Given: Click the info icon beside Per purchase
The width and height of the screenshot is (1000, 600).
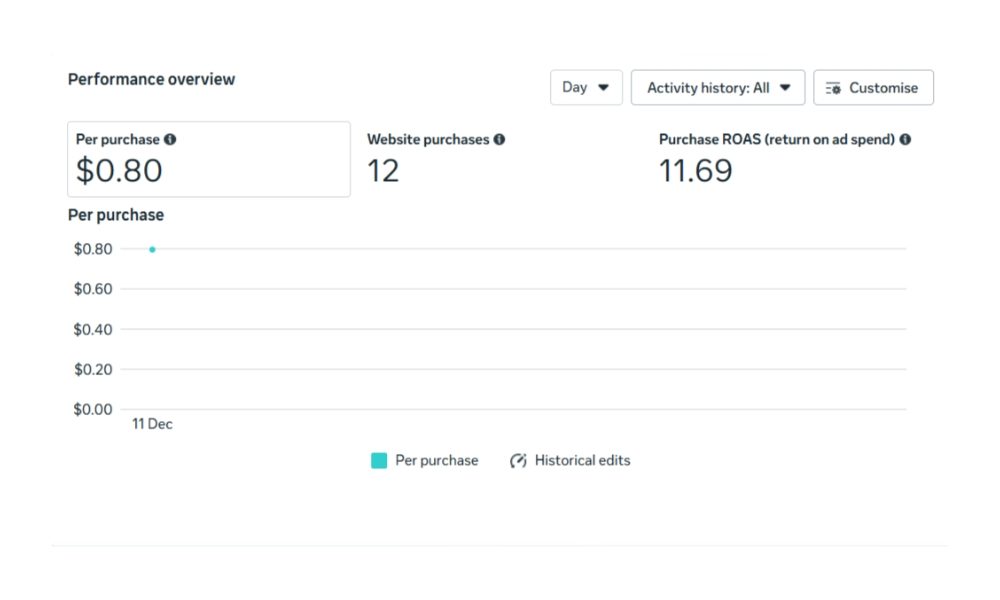Looking at the screenshot, I should click(x=170, y=140).
